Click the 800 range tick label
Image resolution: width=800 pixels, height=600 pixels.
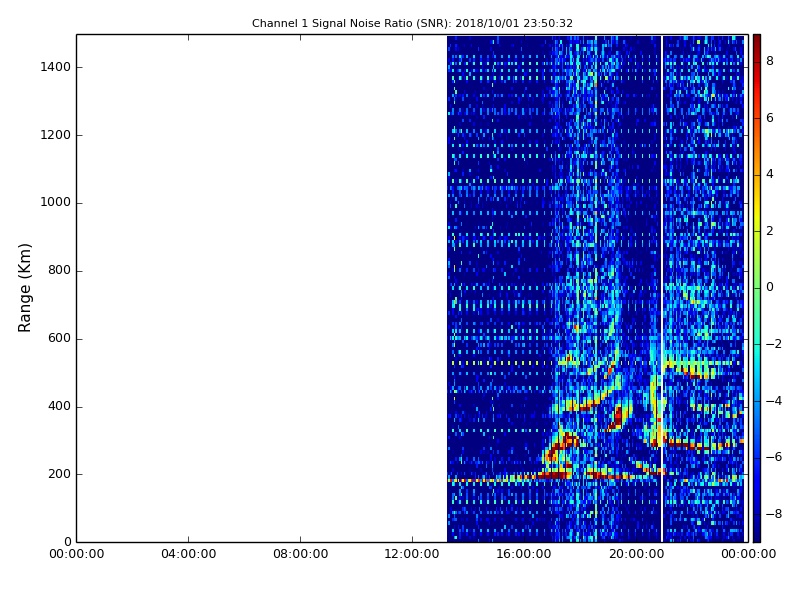tap(59, 270)
